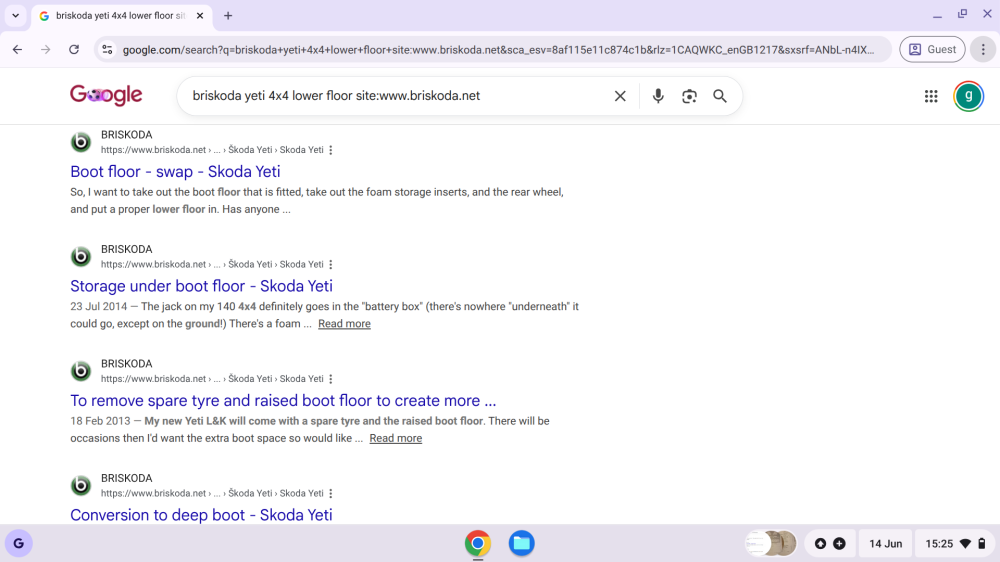Open 'Storage under boot floor - Skoda Yeti'

202,286
